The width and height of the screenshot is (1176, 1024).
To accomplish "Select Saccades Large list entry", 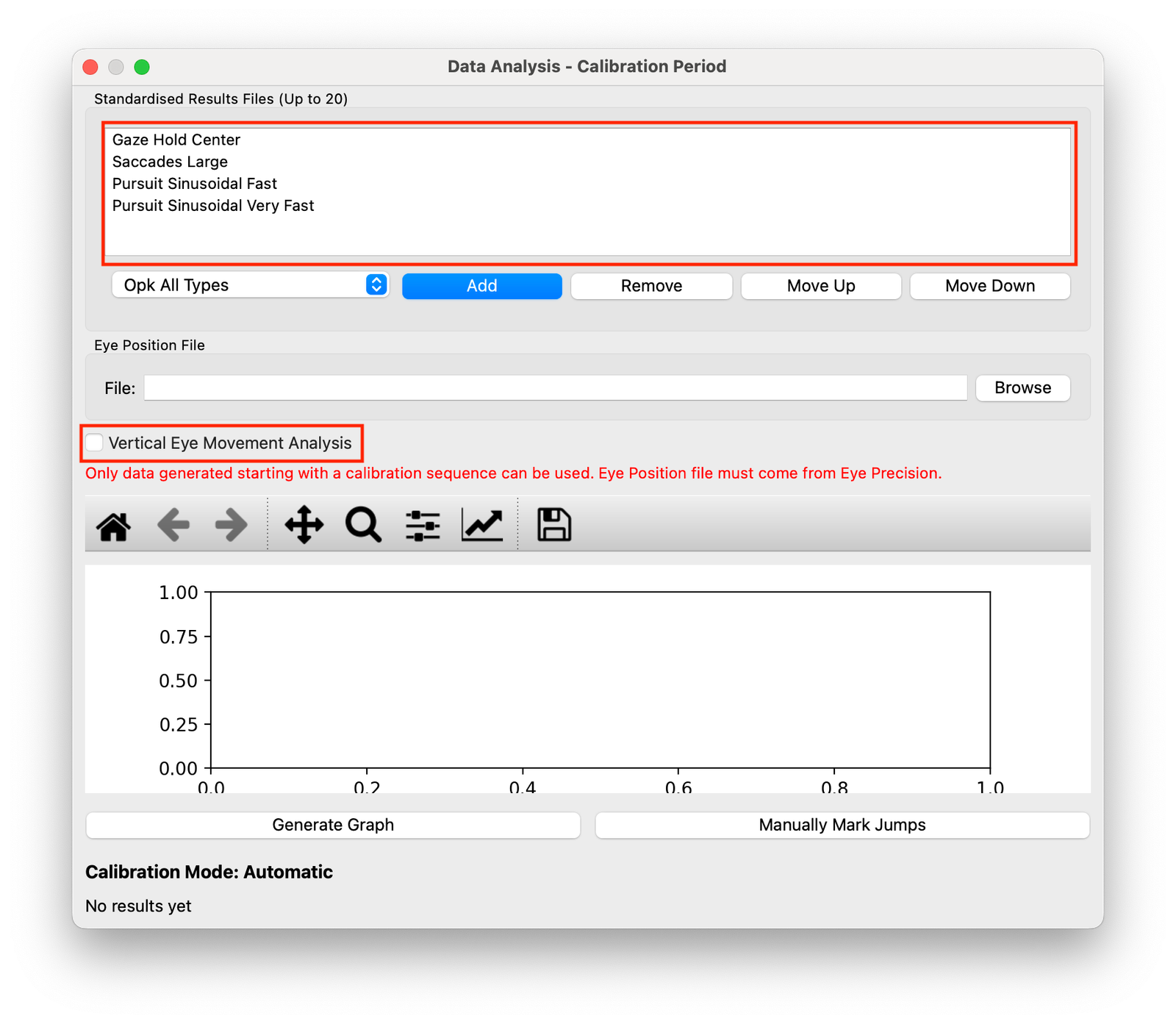I will click(x=170, y=162).
